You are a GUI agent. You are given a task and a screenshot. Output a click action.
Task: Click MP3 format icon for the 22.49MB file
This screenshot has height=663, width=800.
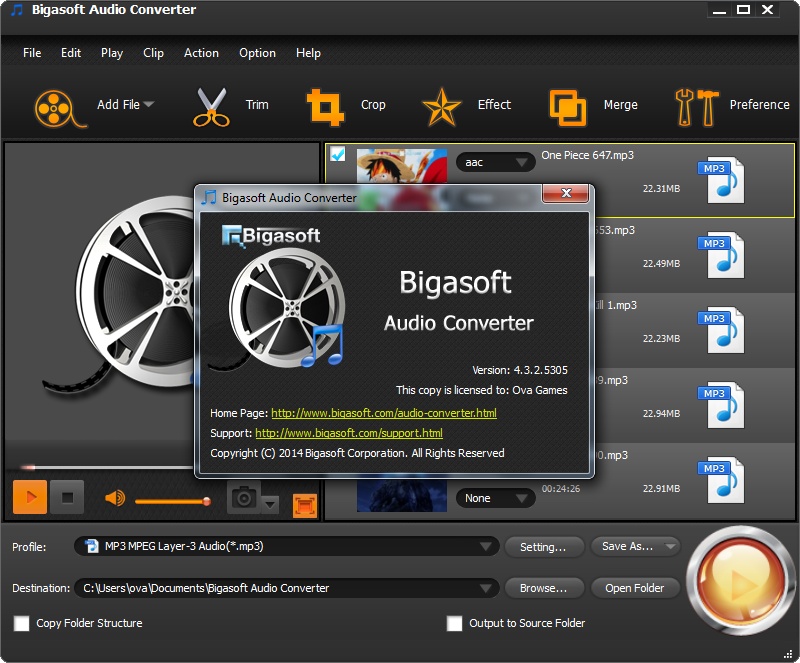tap(721, 255)
